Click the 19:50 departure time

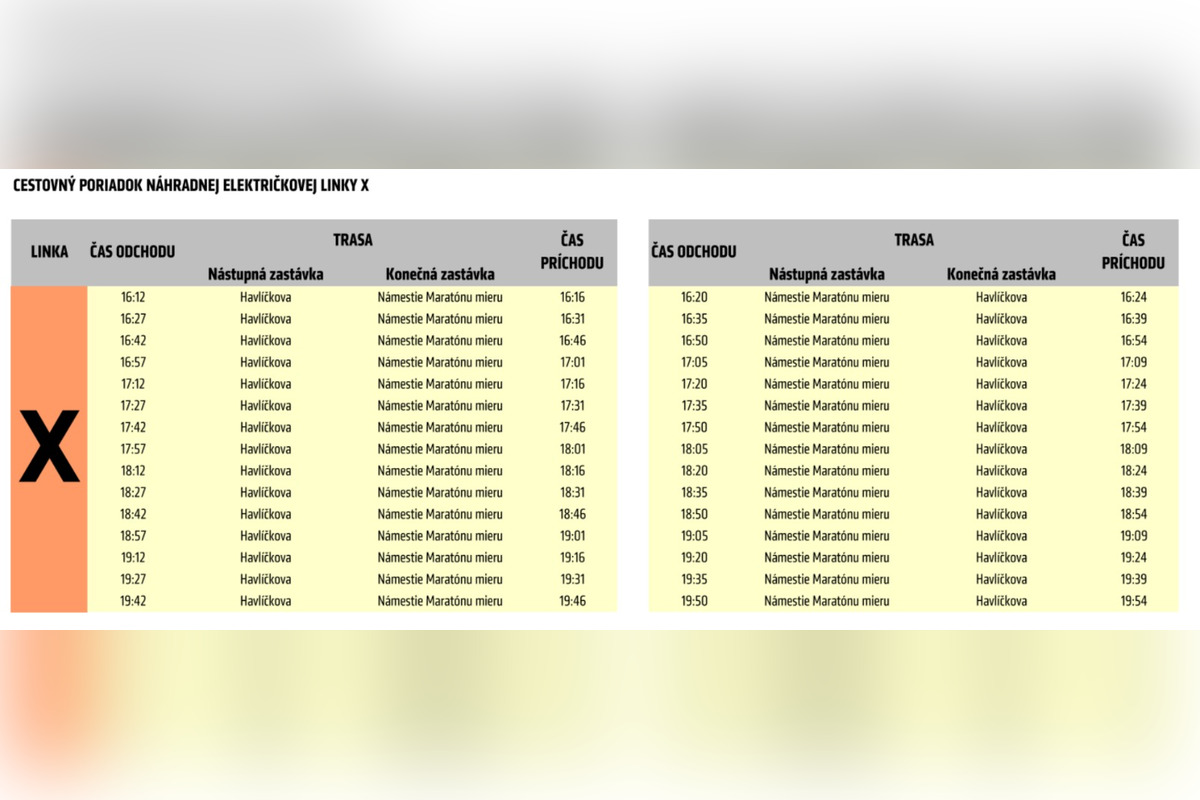click(694, 601)
